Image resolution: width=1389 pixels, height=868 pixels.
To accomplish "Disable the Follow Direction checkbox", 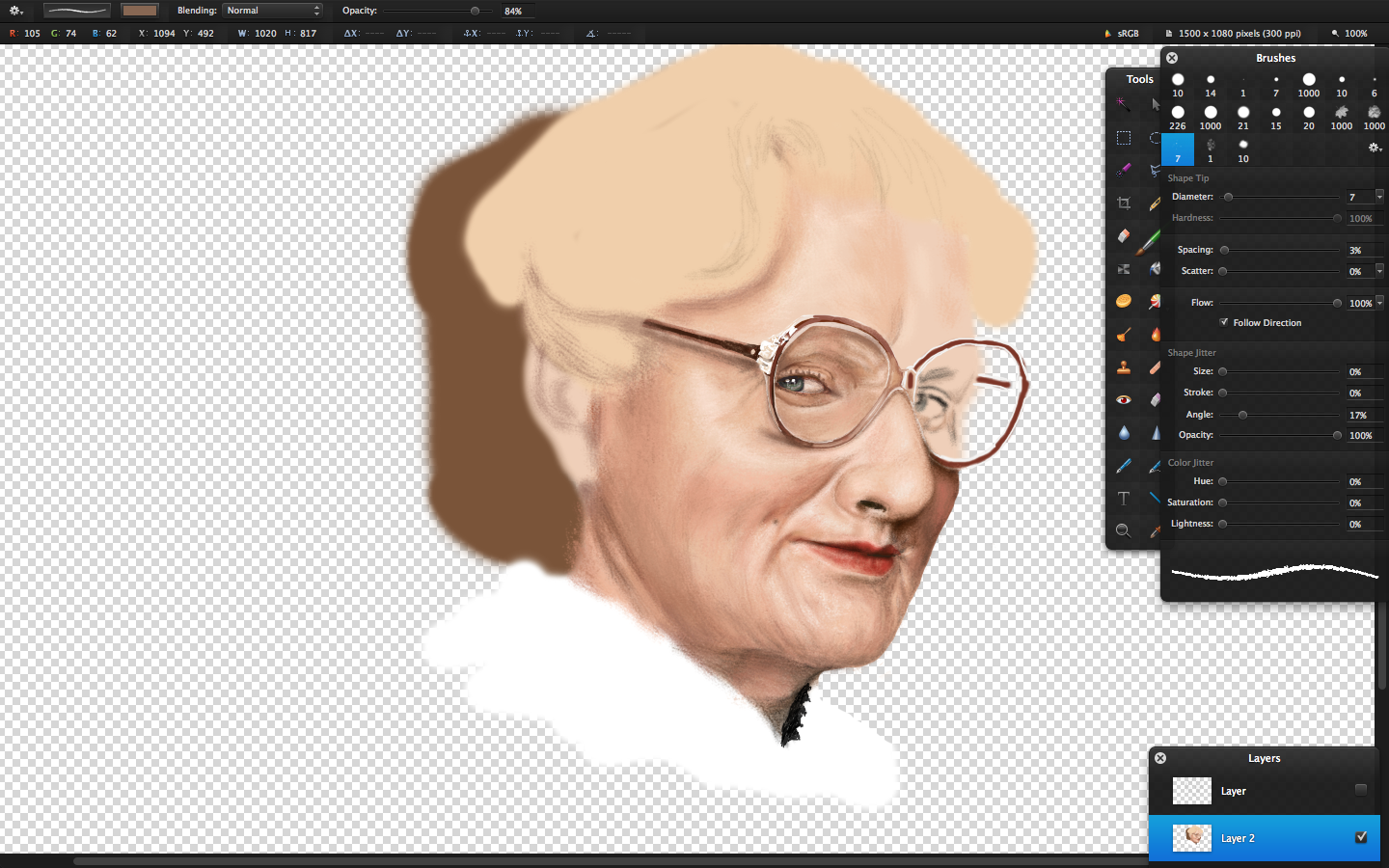I will tap(1224, 322).
